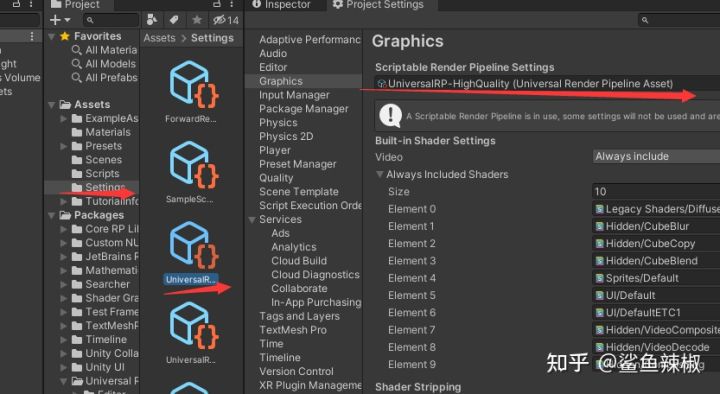
Task: Click Element 4 Sprites/Default shader field
Action: pyautogui.click(x=656, y=278)
